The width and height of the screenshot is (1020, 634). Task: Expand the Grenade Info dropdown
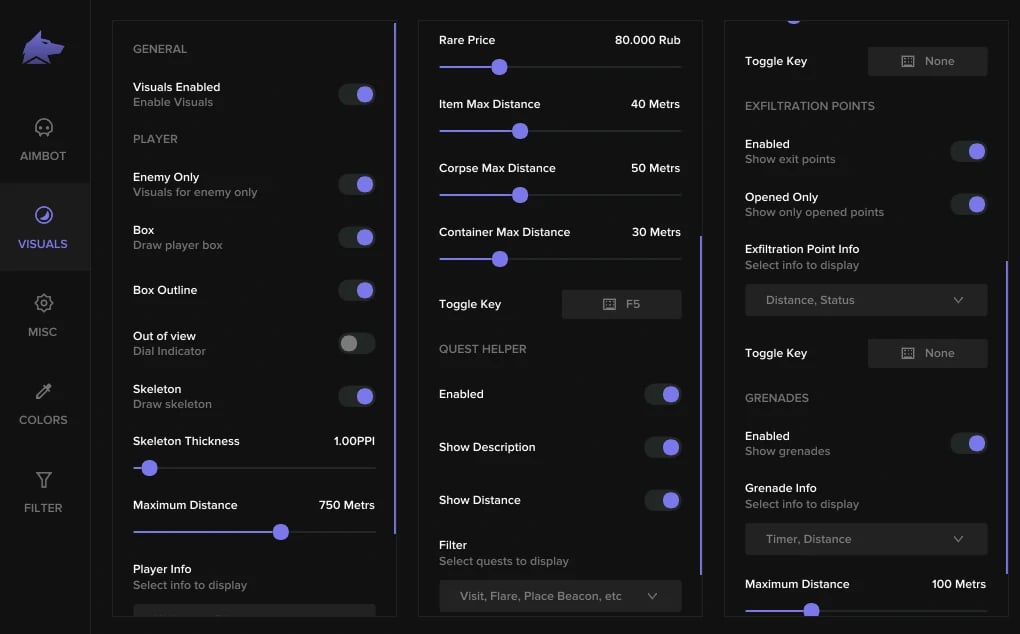click(x=866, y=539)
